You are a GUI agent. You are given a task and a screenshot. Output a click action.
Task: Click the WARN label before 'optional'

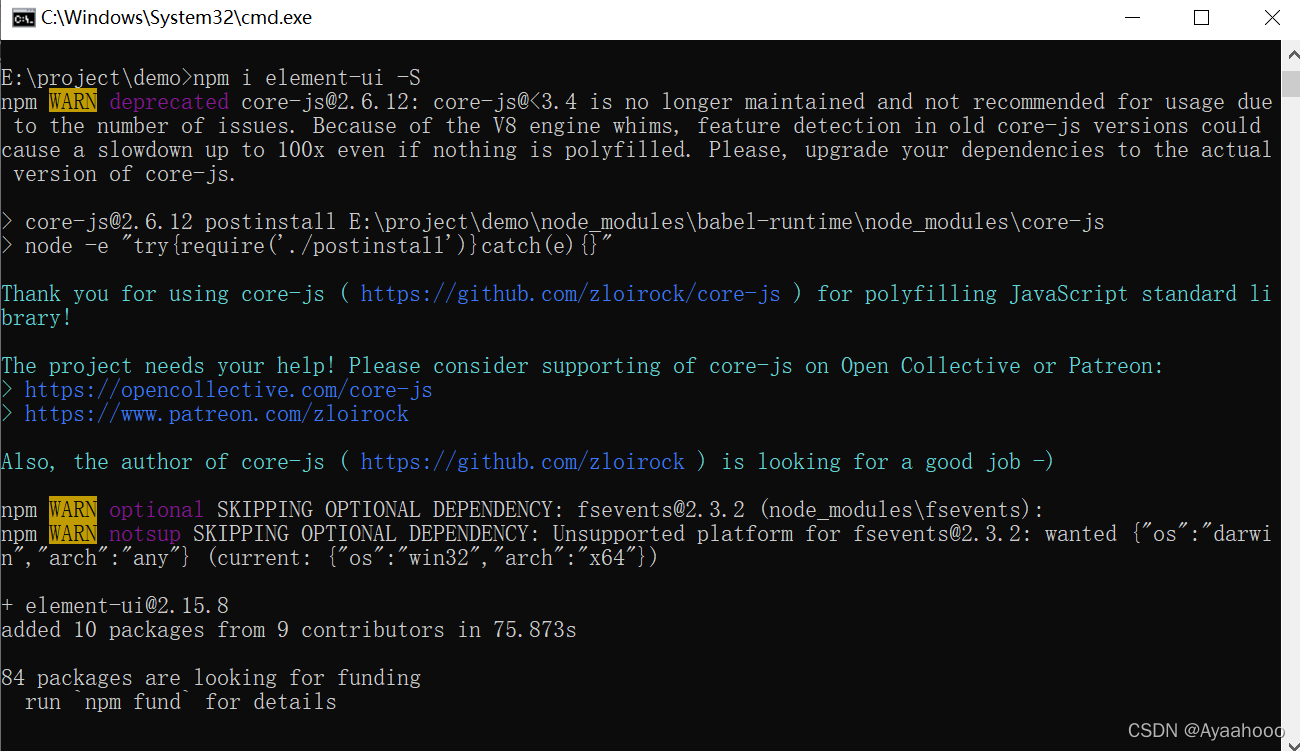[x=73, y=510]
